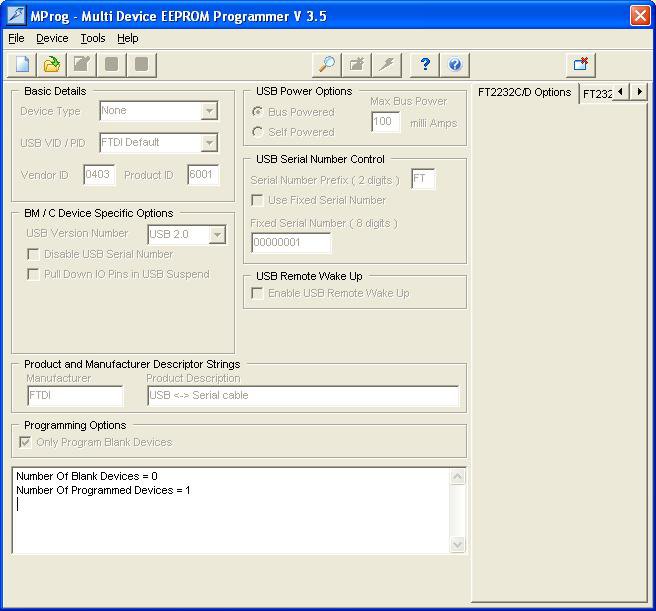The height and width of the screenshot is (611, 656).
Task: Open the Help menu
Action: click(x=128, y=39)
